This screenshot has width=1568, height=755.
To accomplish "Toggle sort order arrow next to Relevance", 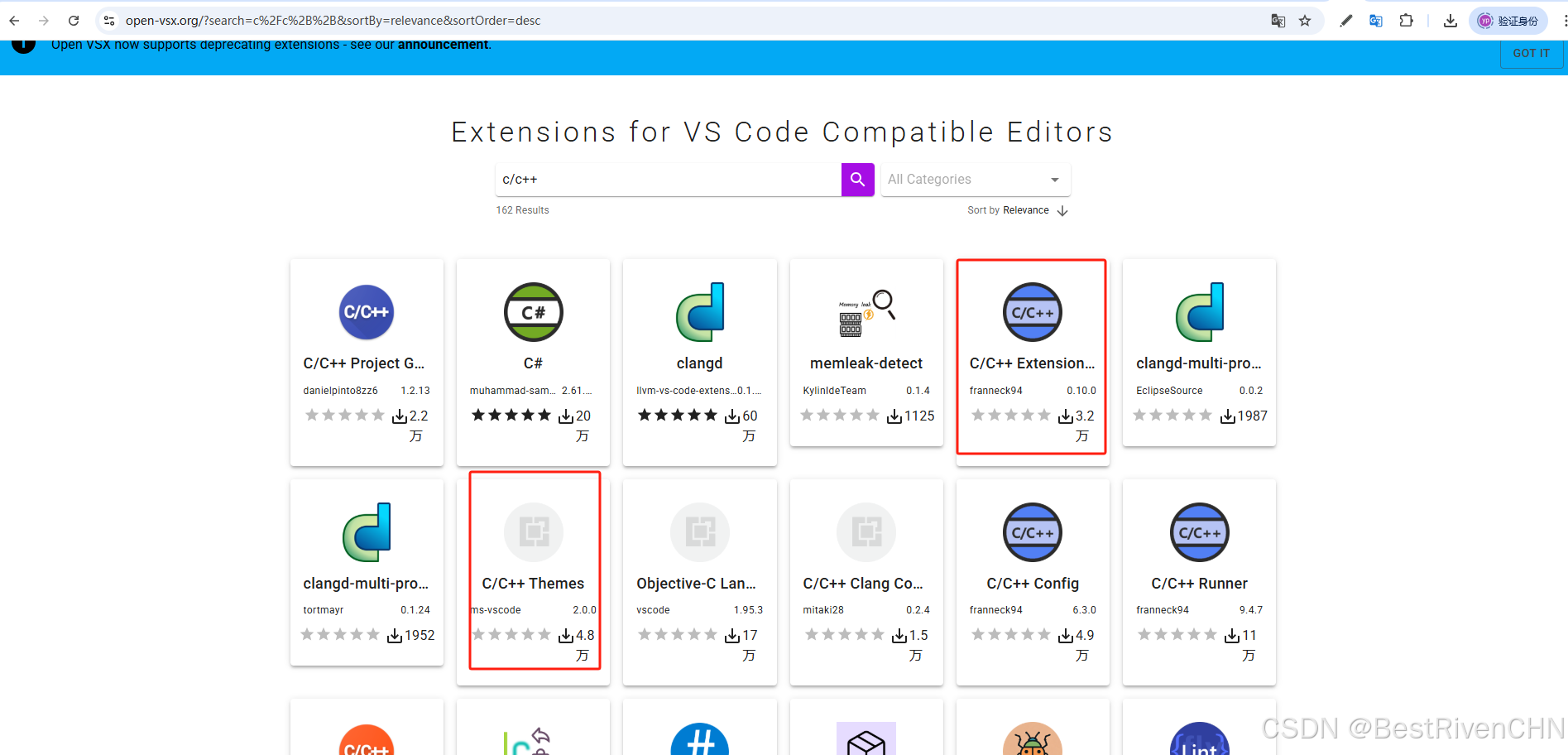I will point(1062,211).
